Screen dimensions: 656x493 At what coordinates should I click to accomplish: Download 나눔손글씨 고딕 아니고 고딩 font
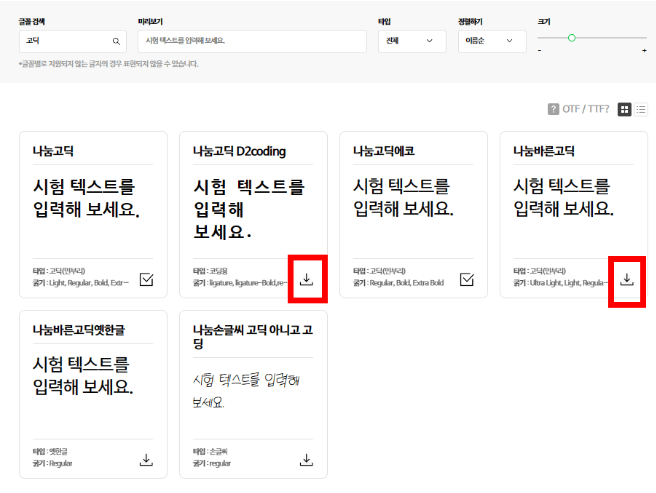[x=306, y=460]
